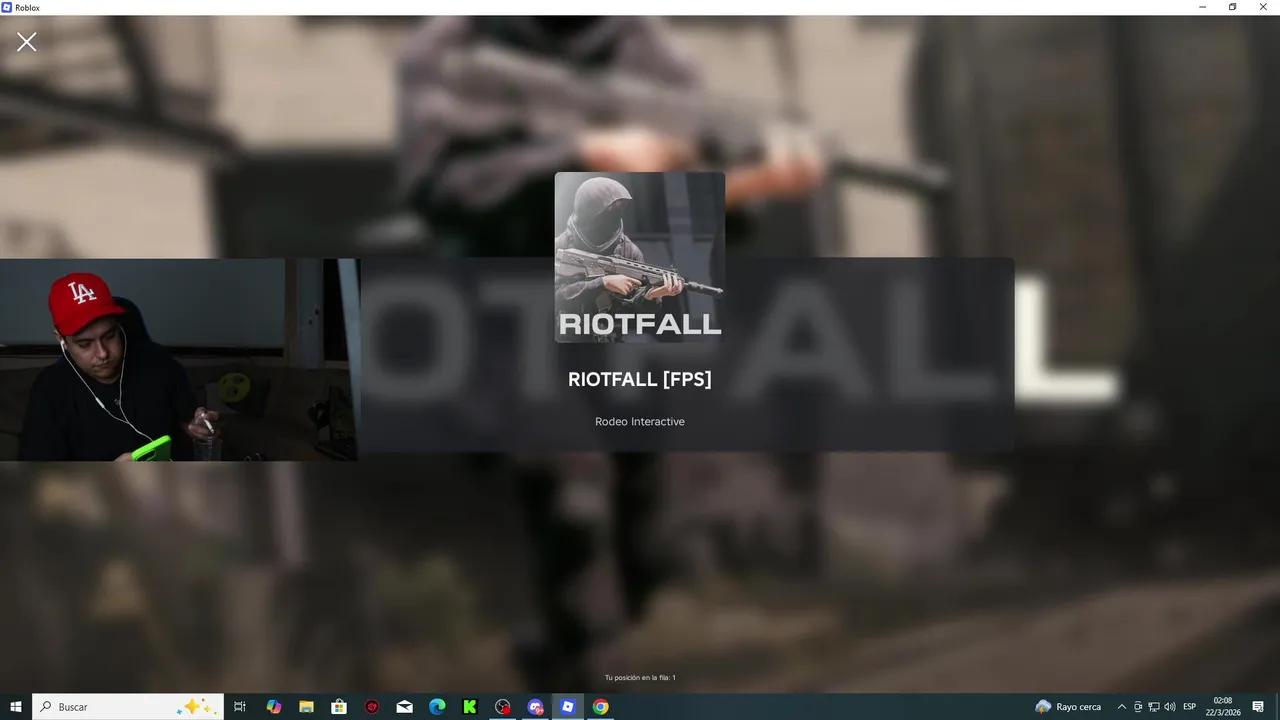Open the Mail app from the taskbar

point(404,707)
